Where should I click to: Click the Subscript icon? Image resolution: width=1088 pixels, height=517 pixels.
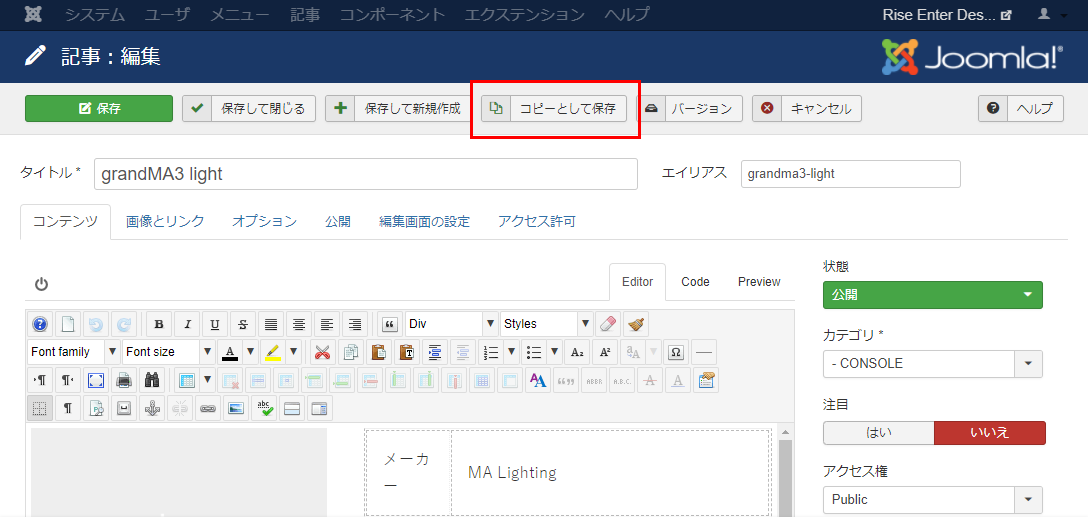pyautogui.click(x=577, y=352)
